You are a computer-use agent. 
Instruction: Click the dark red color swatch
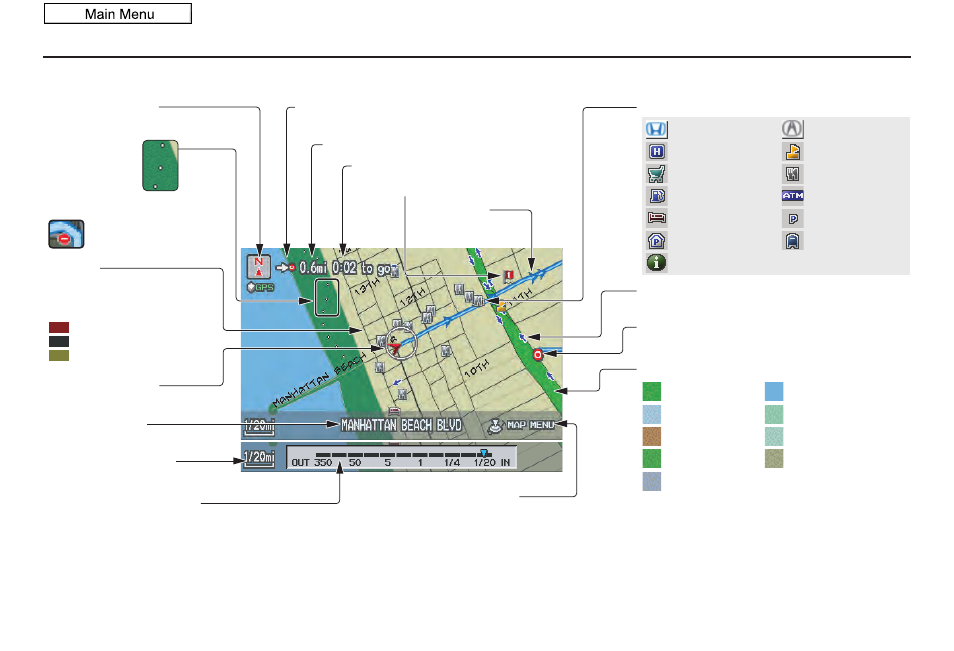[x=59, y=327]
